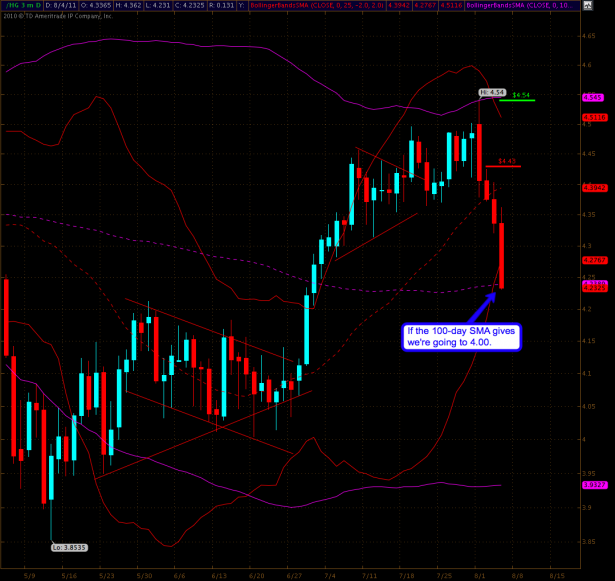The image size is (615, 581).
Task: Select the green $4.54 price level label
Action: pos(520,95)
